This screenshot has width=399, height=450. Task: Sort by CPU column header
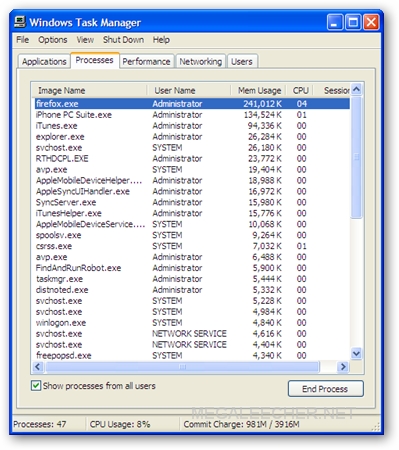(299, 90)
